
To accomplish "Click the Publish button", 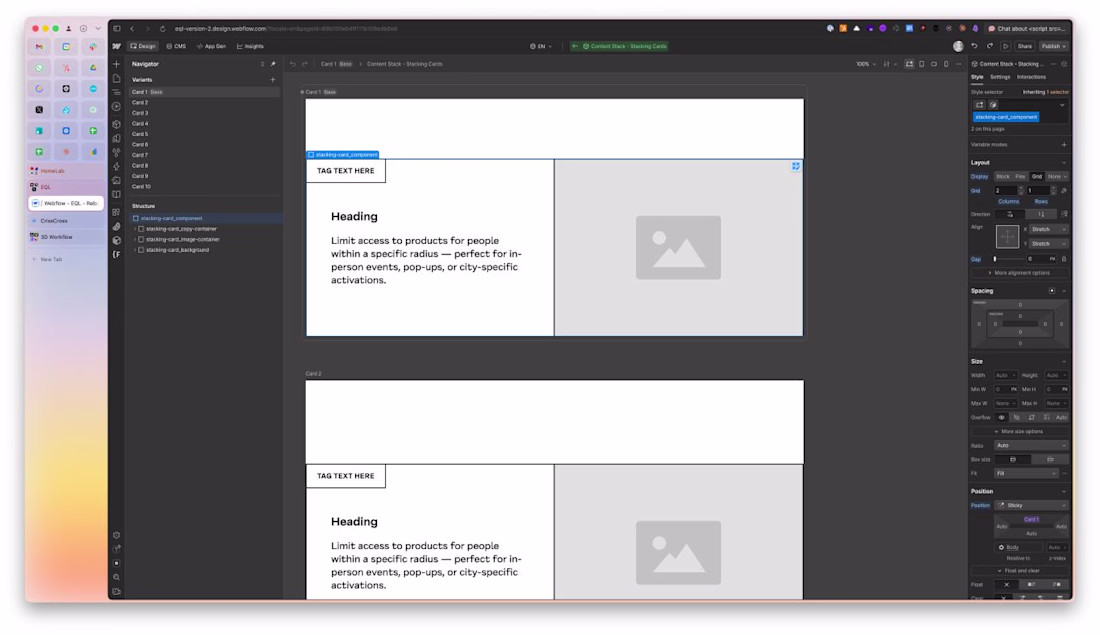I will click(1054, 46).
